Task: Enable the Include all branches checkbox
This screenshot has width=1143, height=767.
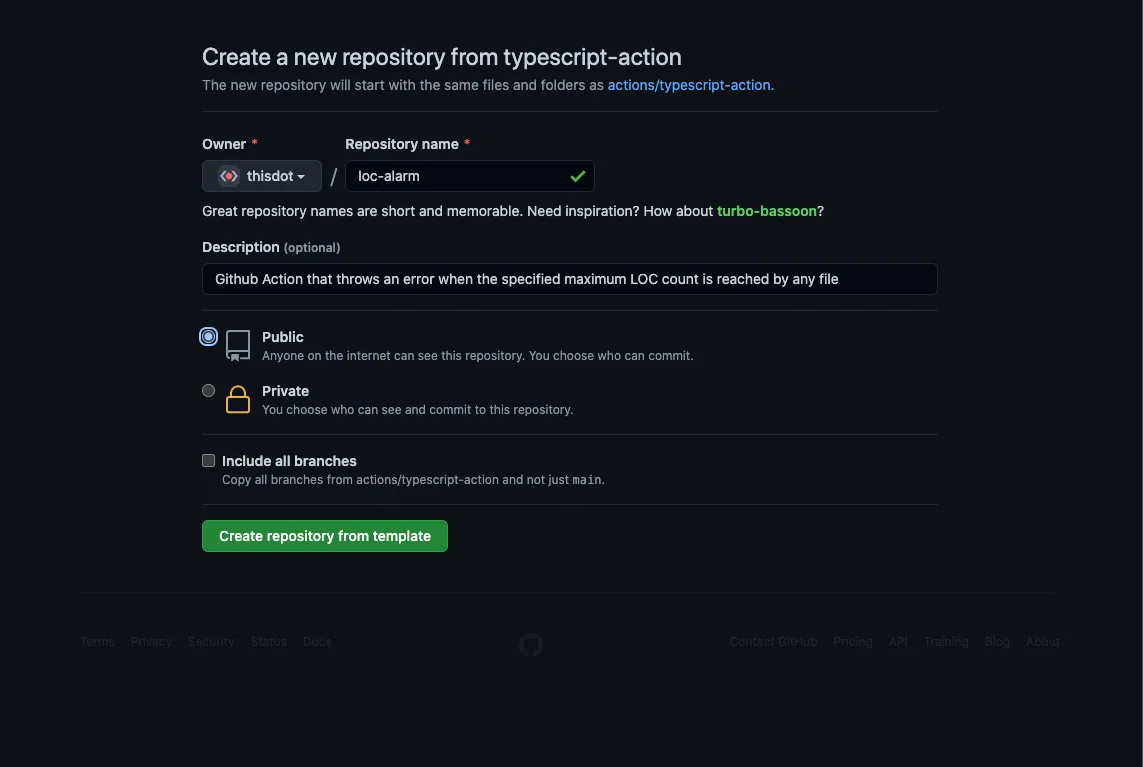Action: pos(208,460)
